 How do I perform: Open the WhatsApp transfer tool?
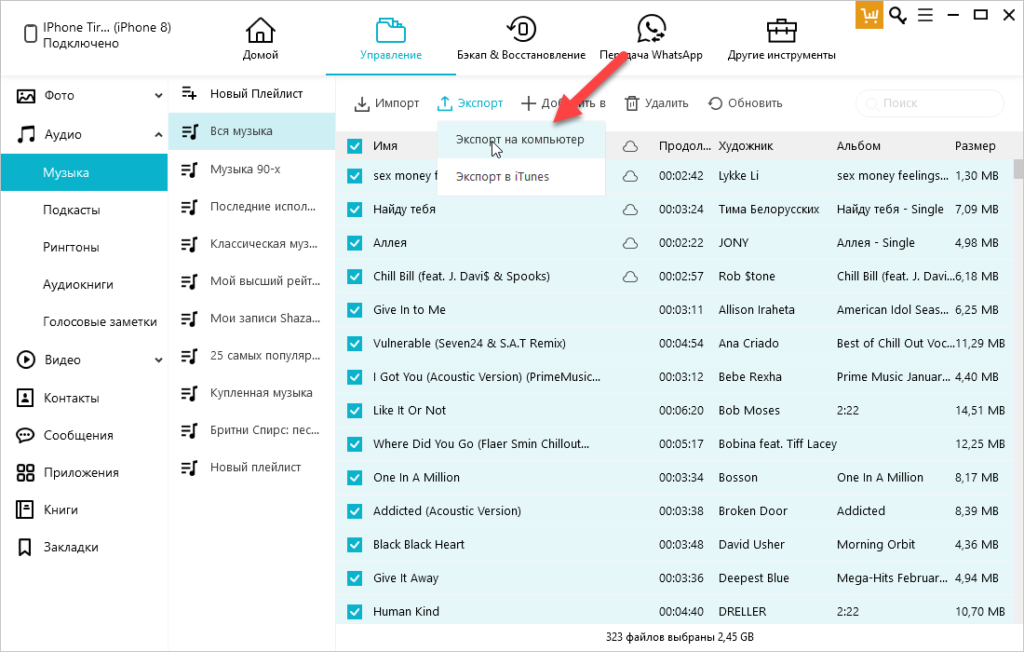(651, 31)
